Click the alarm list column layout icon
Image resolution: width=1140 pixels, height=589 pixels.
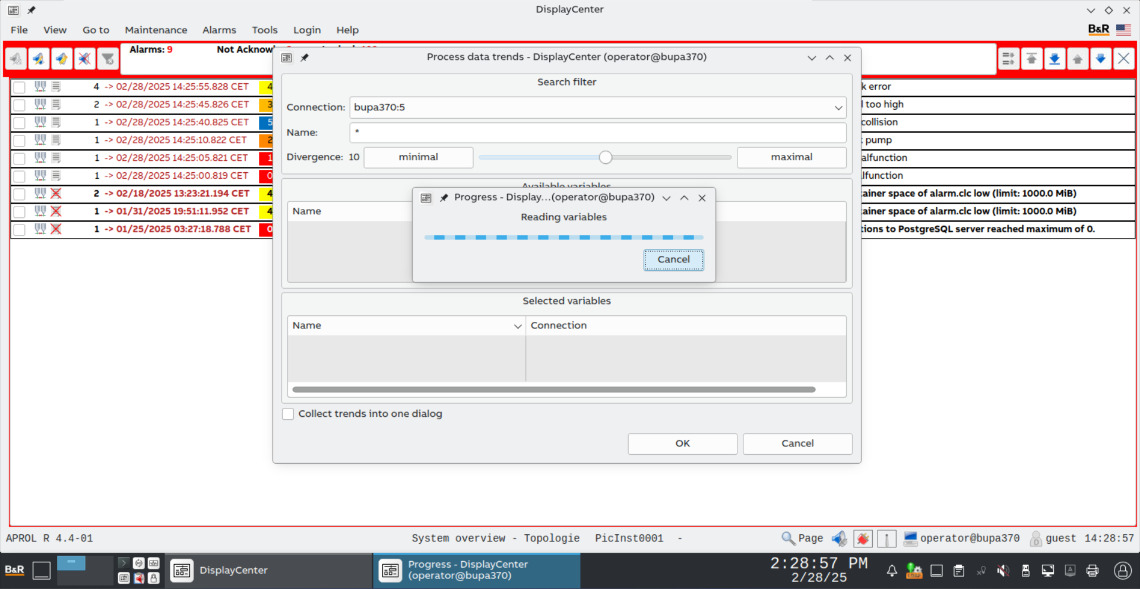click(1008, 59)
